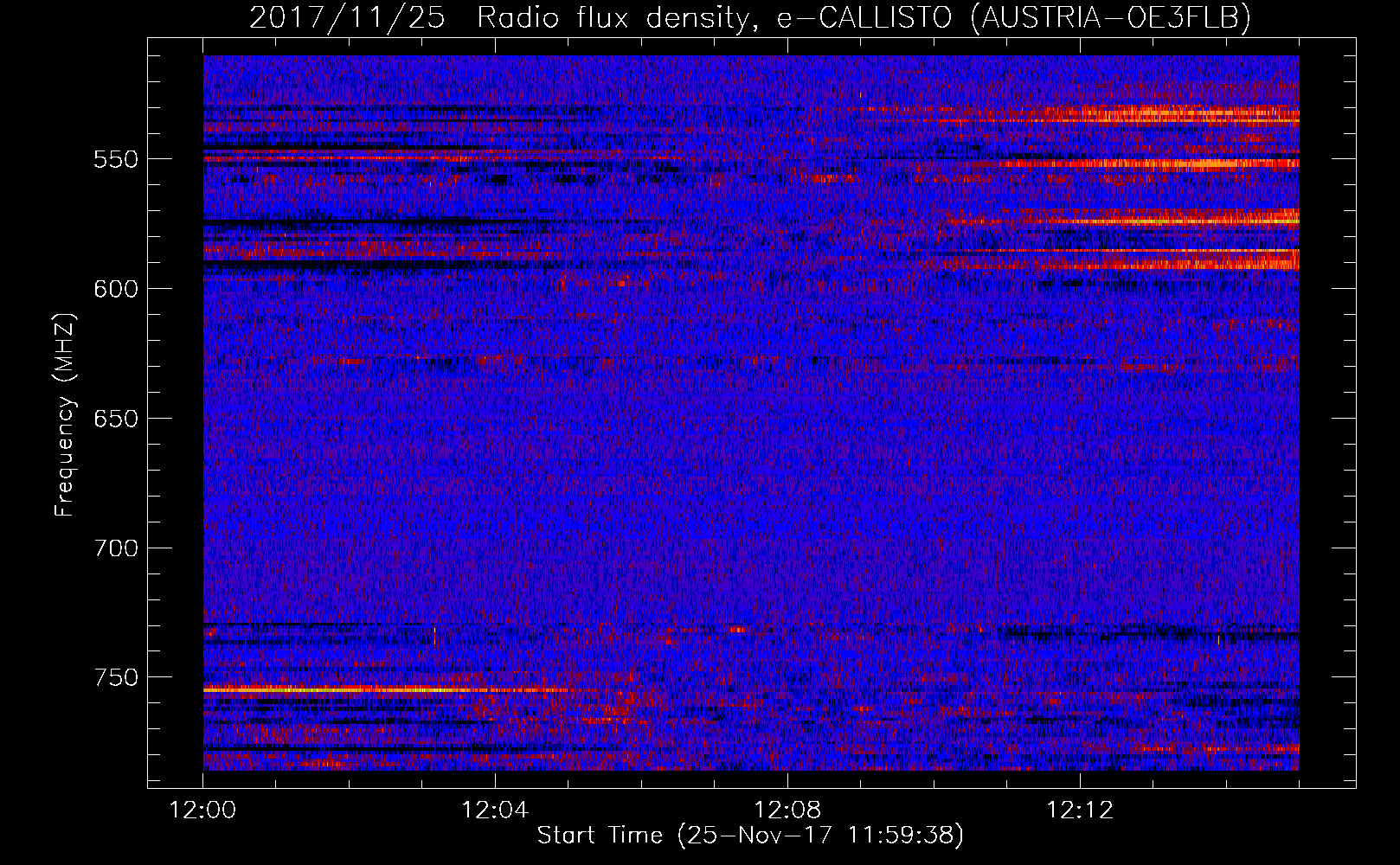Click the plot title 'Radio flux density, e-CALLISTO (AUSTRIA-OE3FLB)'
Viewport: 1400px width, 865px height.
tap(864, 17)
